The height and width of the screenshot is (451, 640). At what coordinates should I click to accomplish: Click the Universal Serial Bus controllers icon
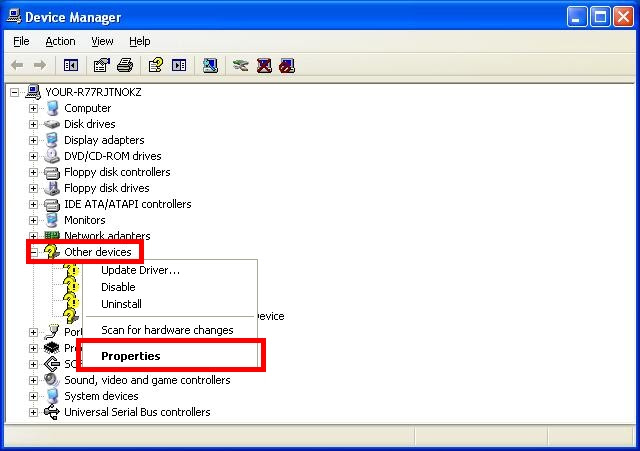click(x=52, y=412)
